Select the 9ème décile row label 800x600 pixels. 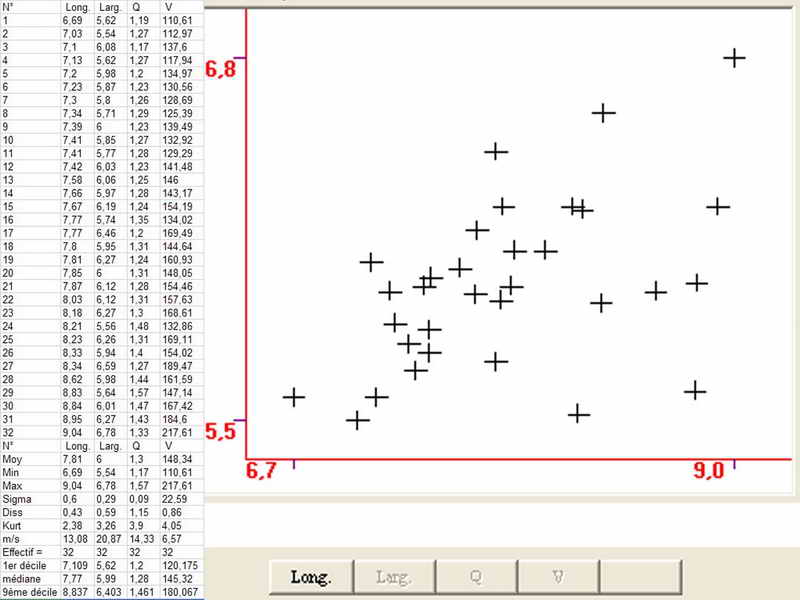click(29, 588)
